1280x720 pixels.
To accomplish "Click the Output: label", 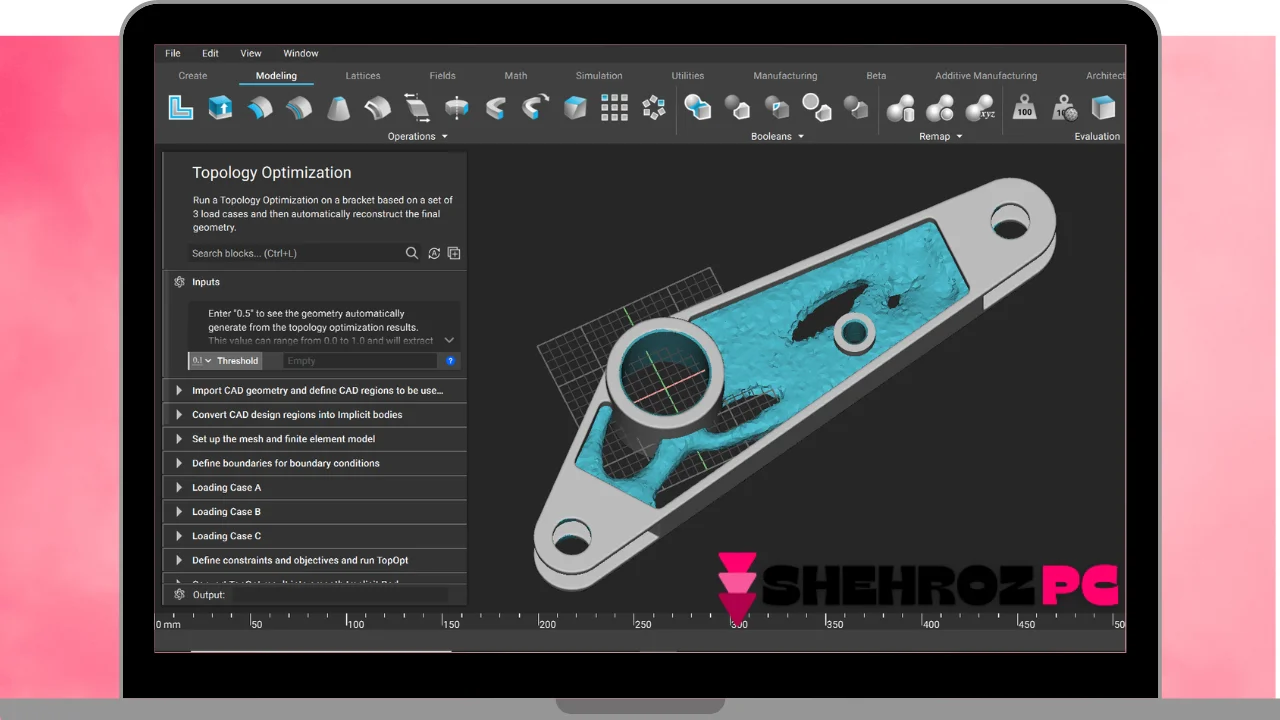I will coord(209,595).
